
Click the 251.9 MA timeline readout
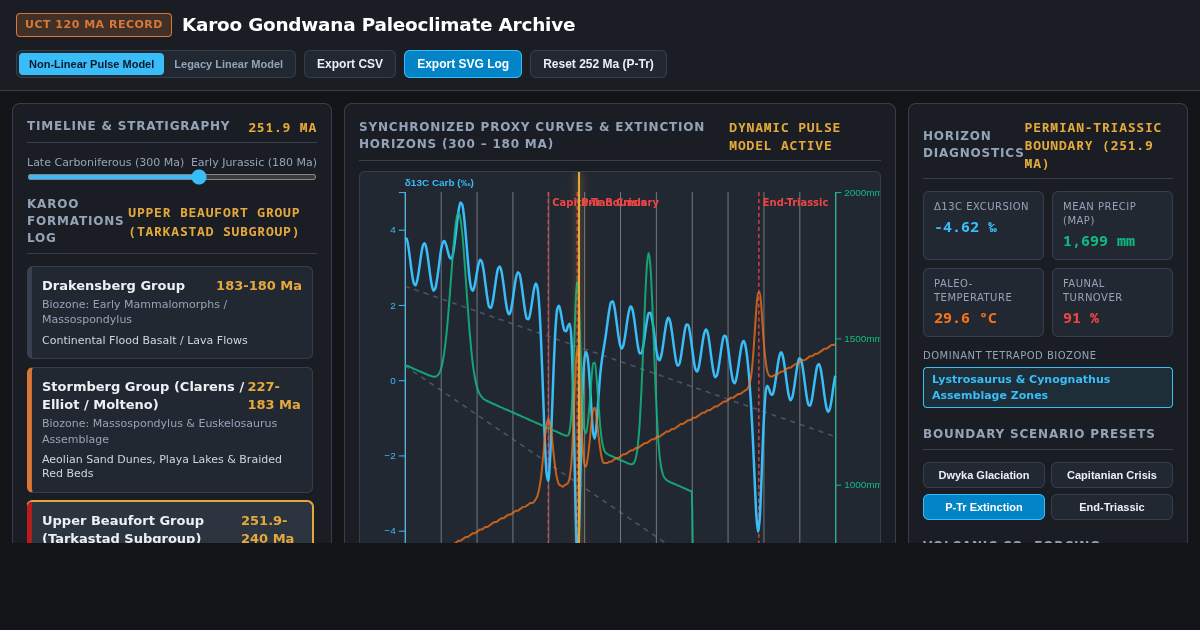pos(282,128)
